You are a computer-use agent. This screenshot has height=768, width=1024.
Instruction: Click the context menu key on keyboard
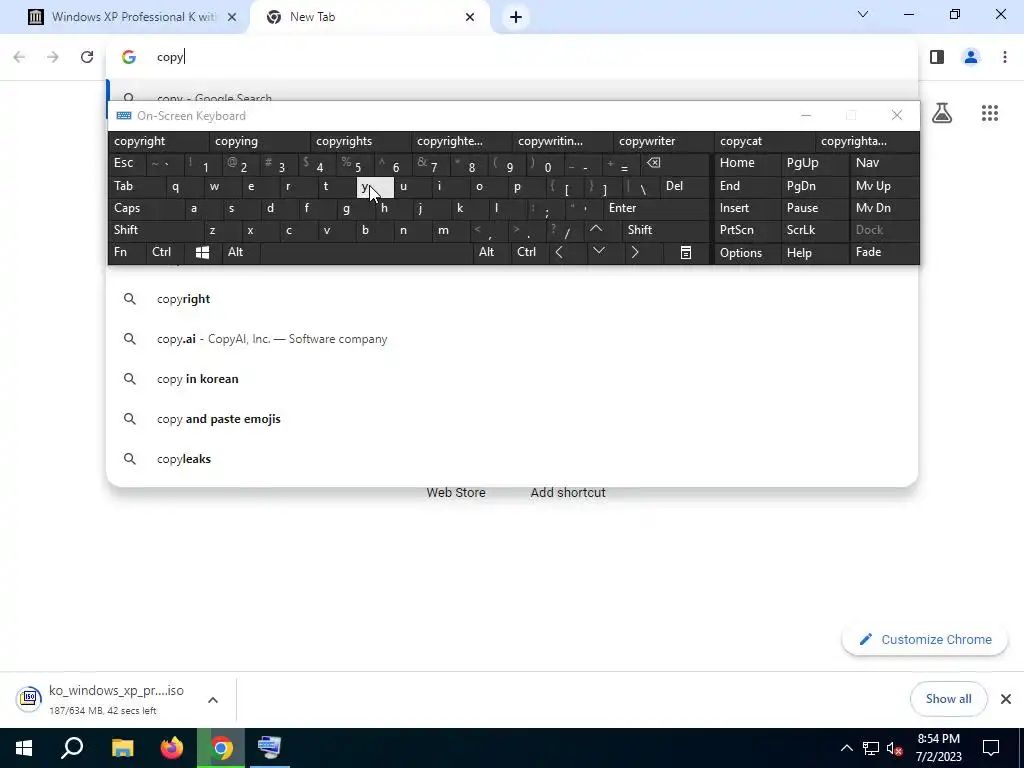(686, 253)
